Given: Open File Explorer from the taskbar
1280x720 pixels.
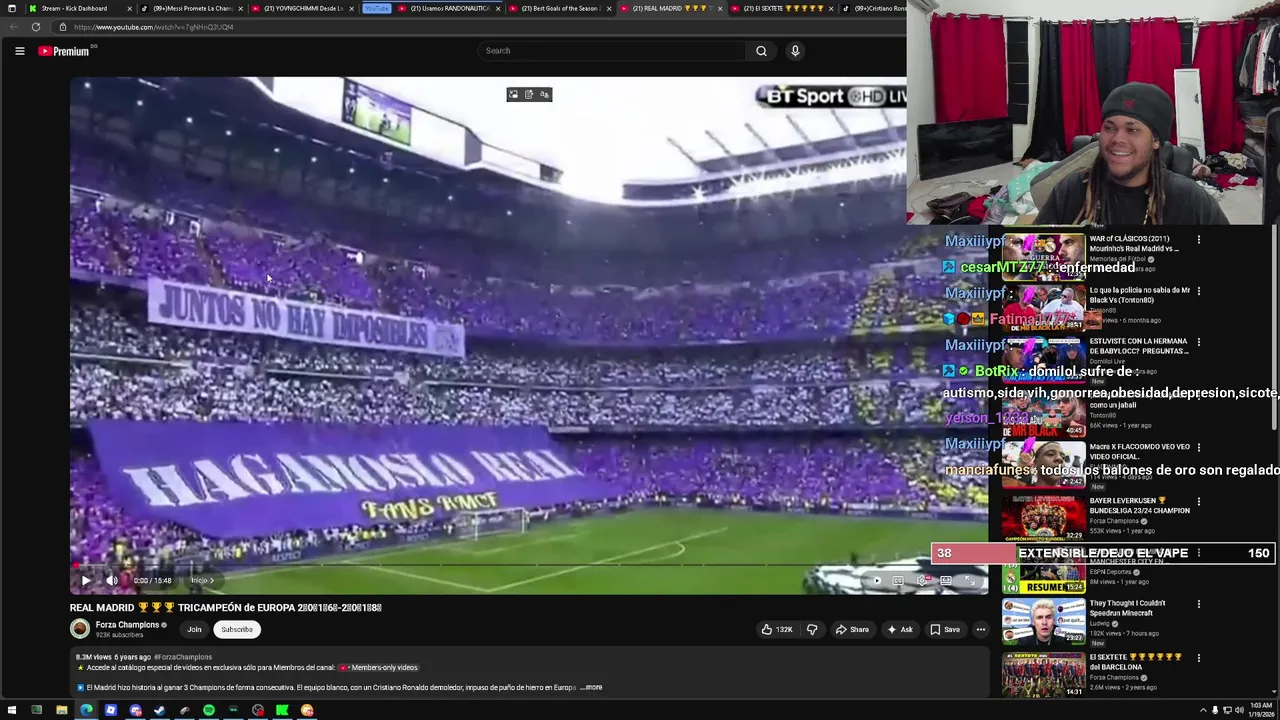Looking at the screenshot, I should pyautogui.click(x=61, y=711).
